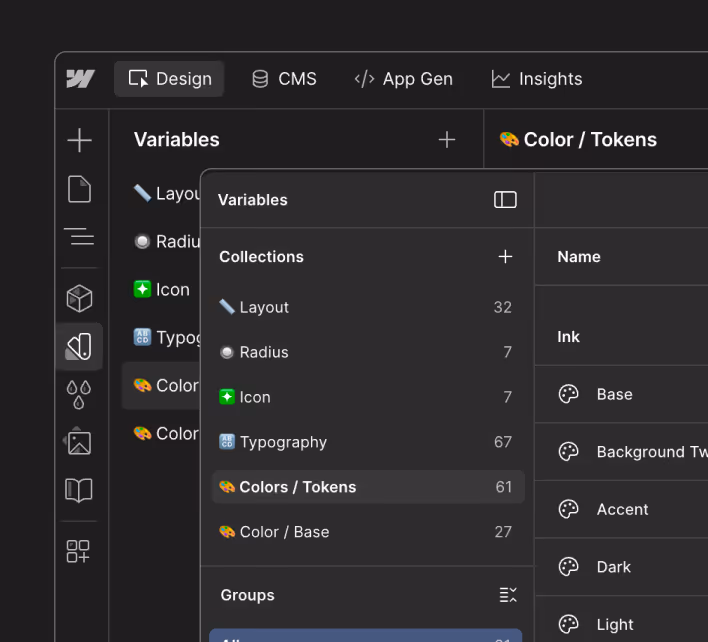Open the book icon in sidebar
Image resolution: width=708 pixels, height=642 pixels.
[x=79, y=490]
